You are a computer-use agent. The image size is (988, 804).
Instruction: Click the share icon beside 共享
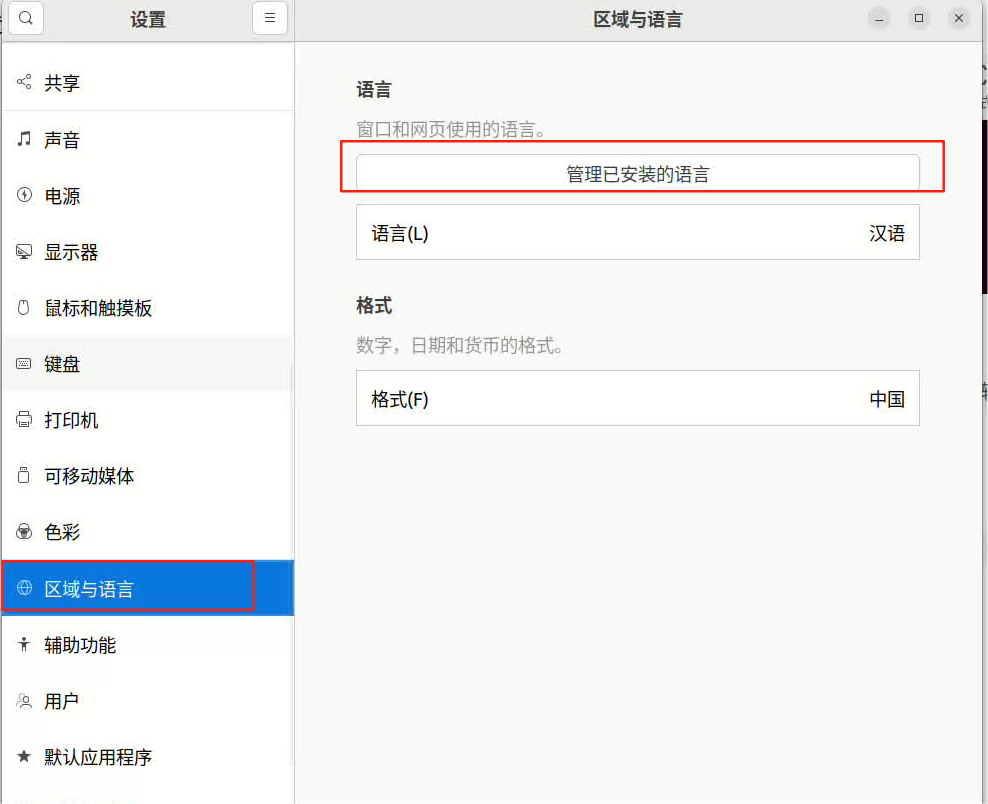24,82
